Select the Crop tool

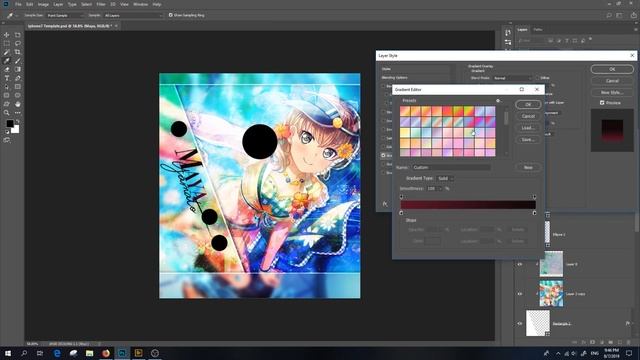coord(18,52)
